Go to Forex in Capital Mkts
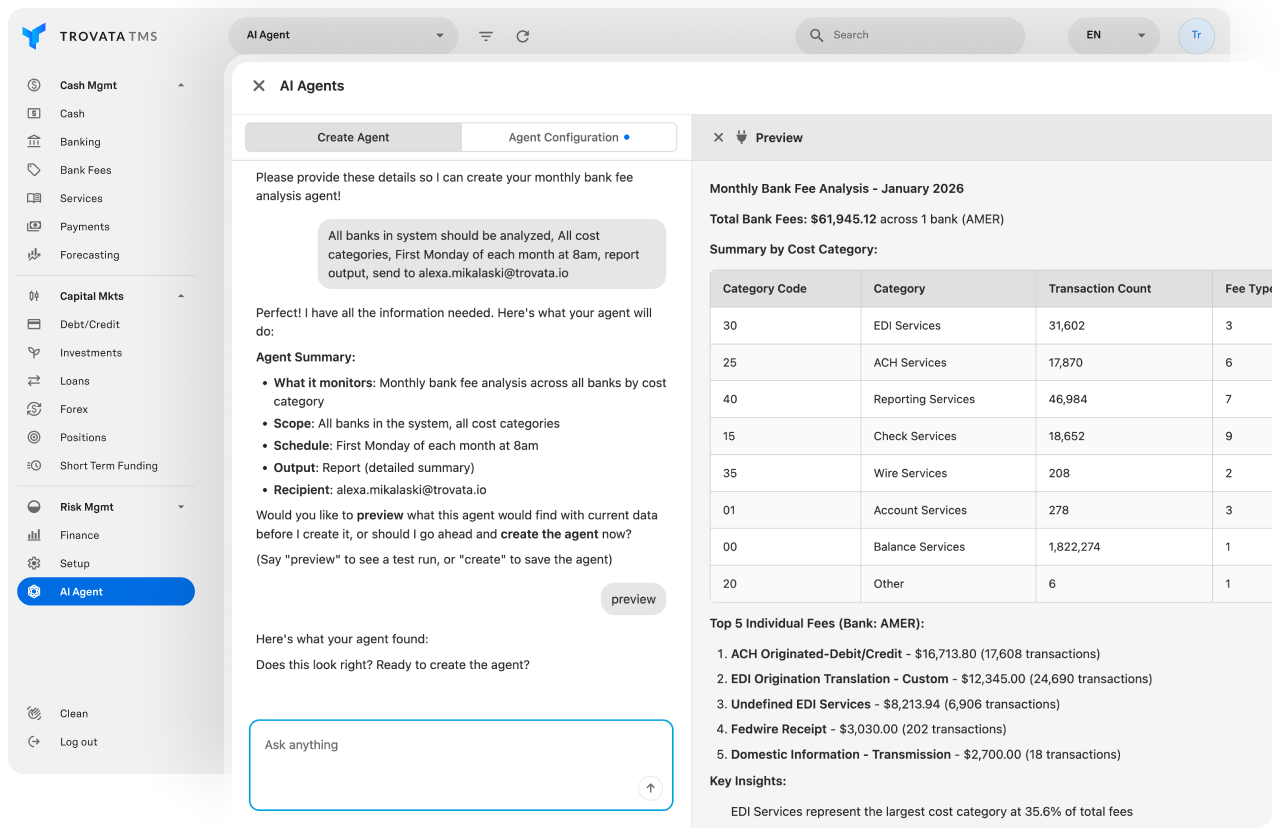This screenshot has width=1280, height=836. 74,409
